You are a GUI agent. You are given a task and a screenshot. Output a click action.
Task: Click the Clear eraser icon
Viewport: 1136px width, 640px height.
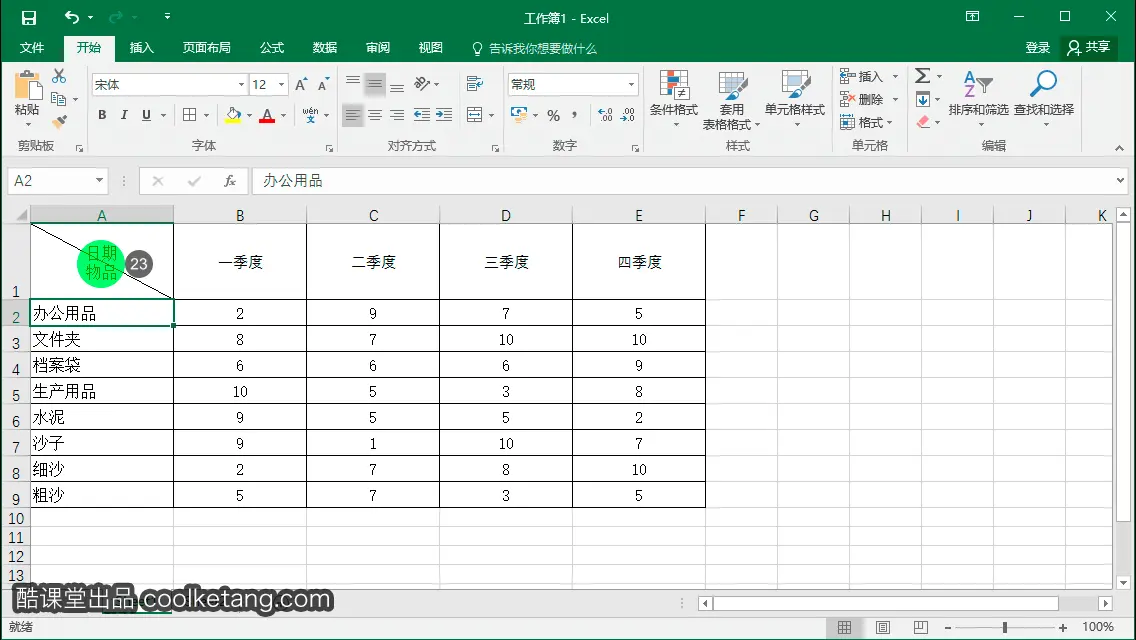click(x=922, y=122)
